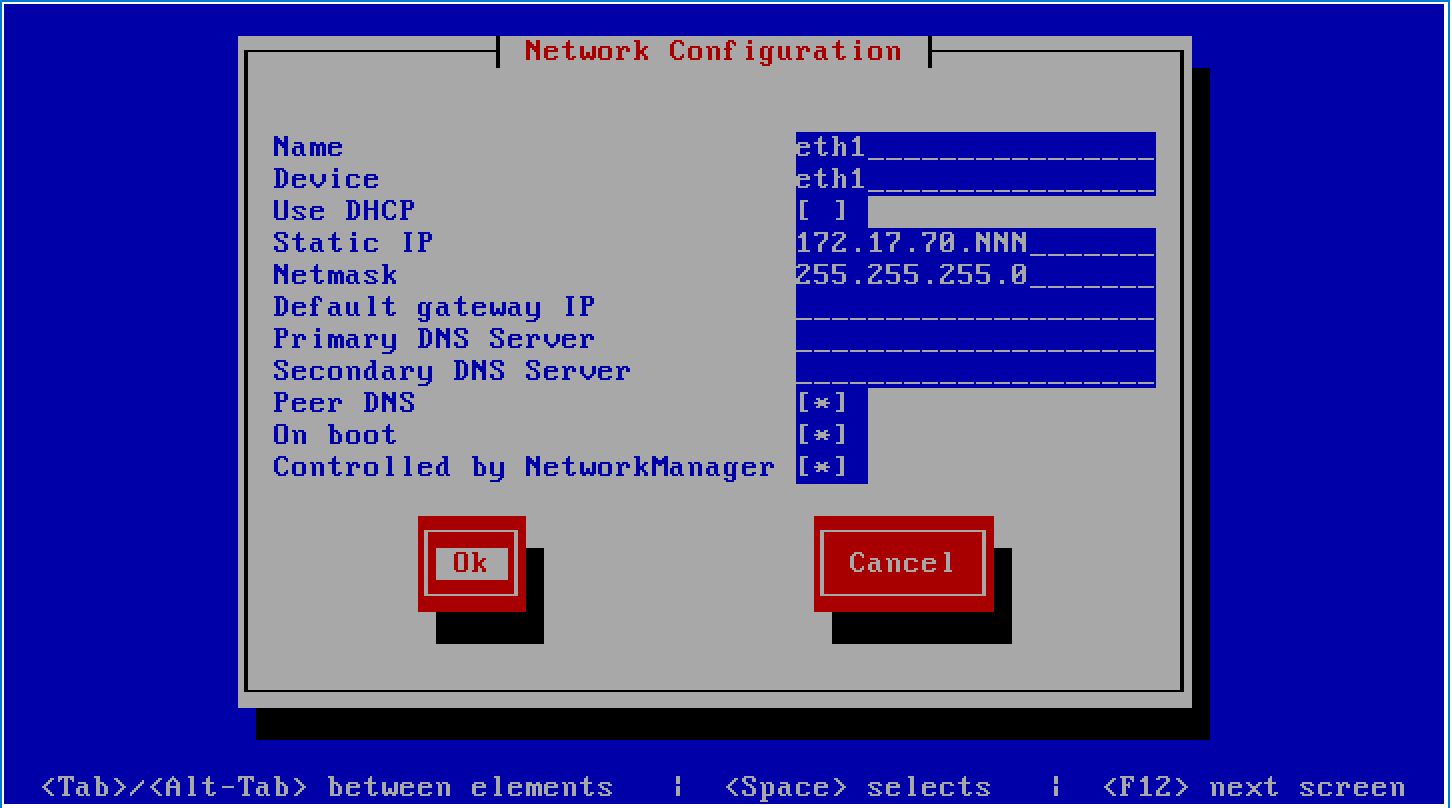This screenshot has width=1452, height=808.
Task: Select the Netmask field 255.255.255.0
Action: [x=976, y=275]
